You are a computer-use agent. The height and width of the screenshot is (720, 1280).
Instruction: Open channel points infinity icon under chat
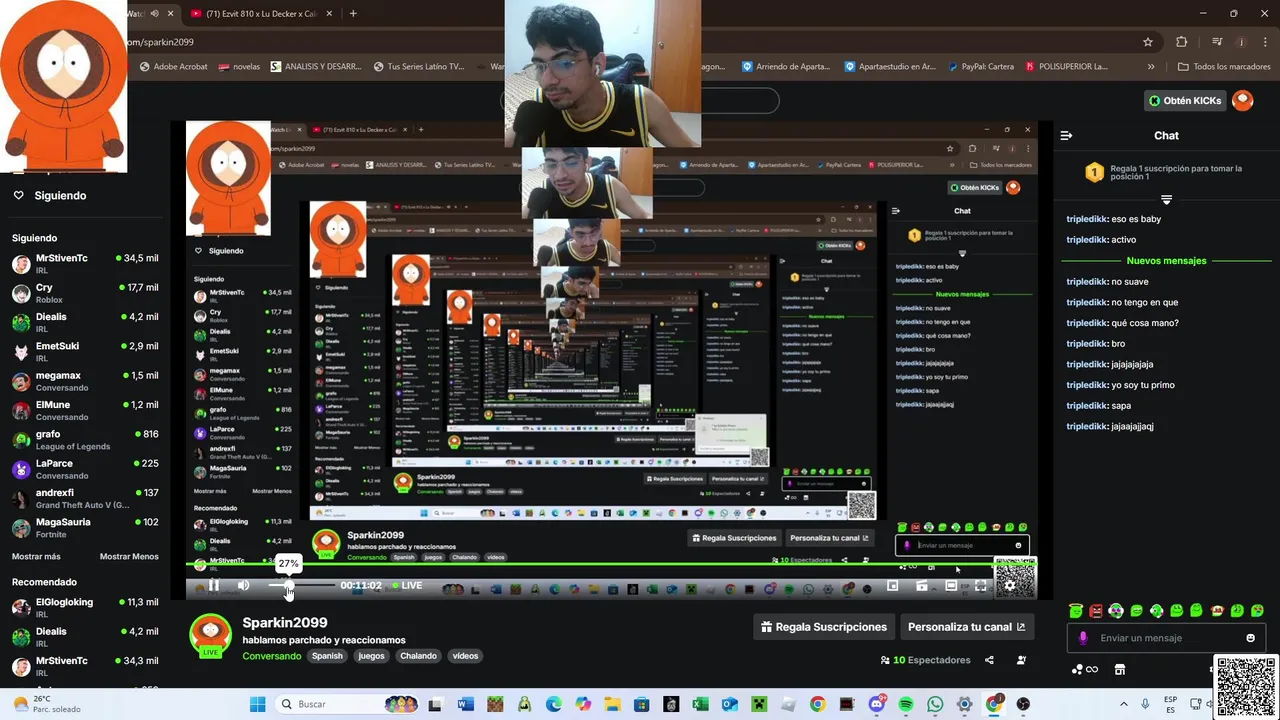coord(1085,669)
